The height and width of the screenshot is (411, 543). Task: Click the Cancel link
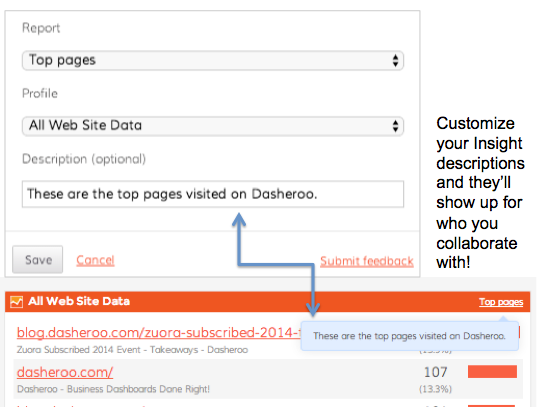pyautogui.click(x=95, y=260)
